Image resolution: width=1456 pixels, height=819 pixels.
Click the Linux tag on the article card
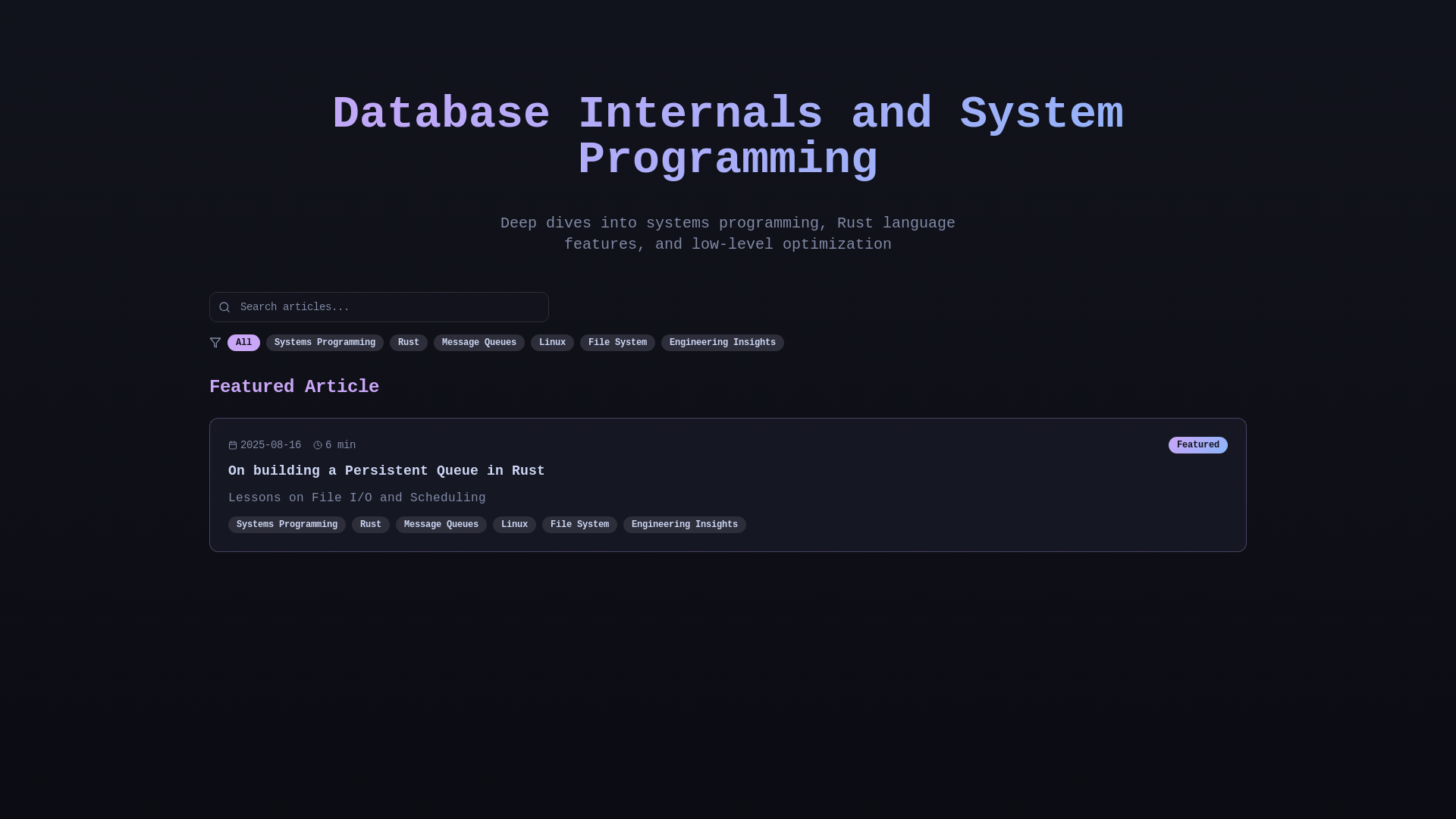coord(514,525)
